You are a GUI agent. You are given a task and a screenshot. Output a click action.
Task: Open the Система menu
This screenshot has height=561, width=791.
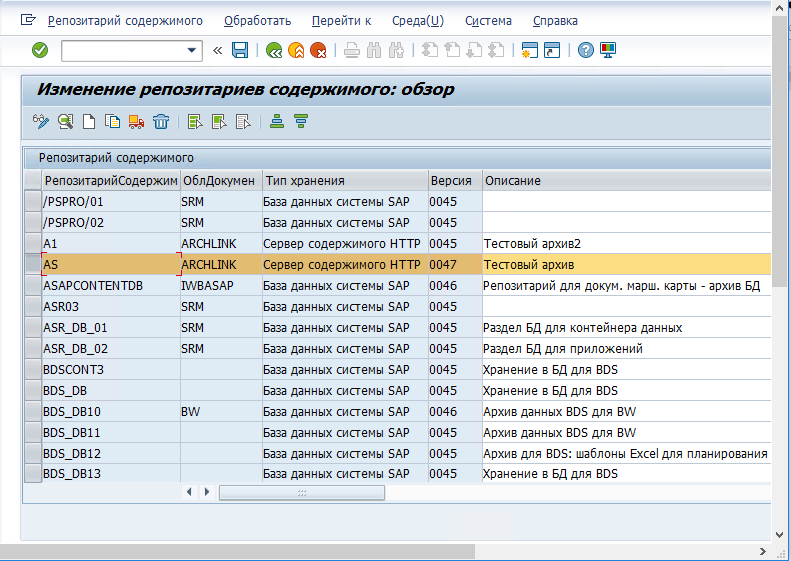click(x=488, y=20)
